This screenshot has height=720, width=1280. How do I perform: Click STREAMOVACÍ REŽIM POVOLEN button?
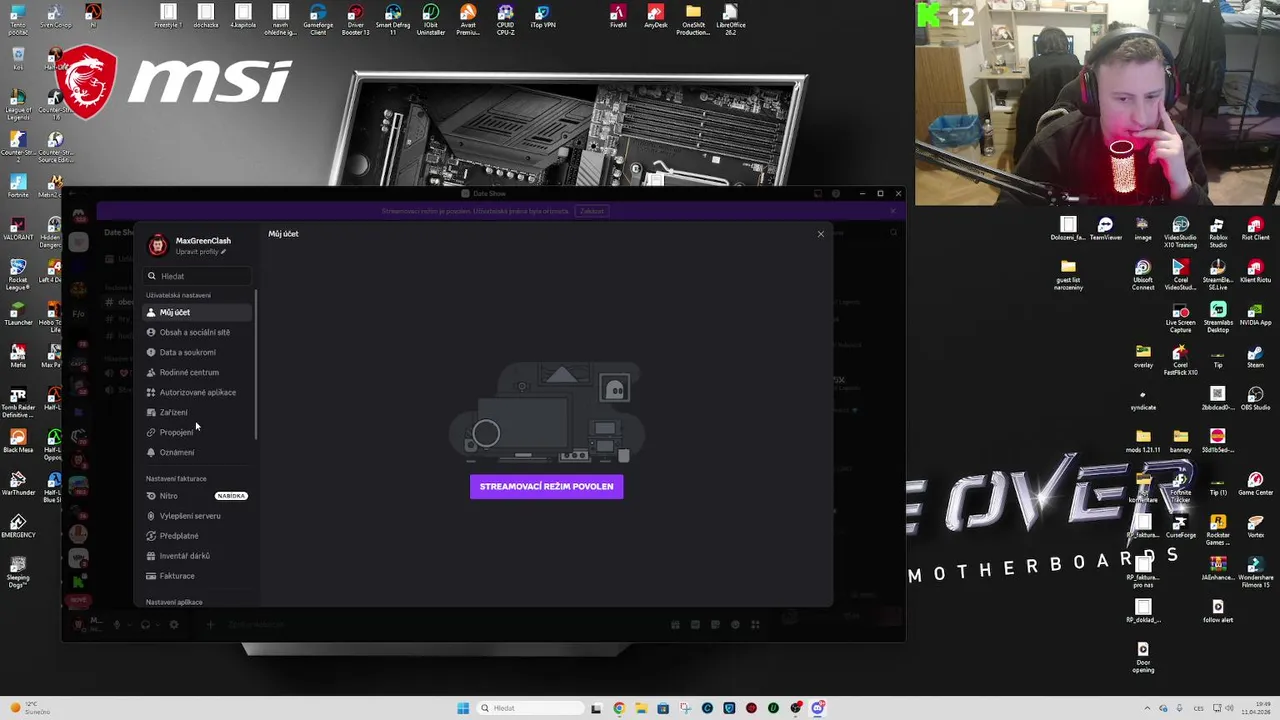point(546,486)
